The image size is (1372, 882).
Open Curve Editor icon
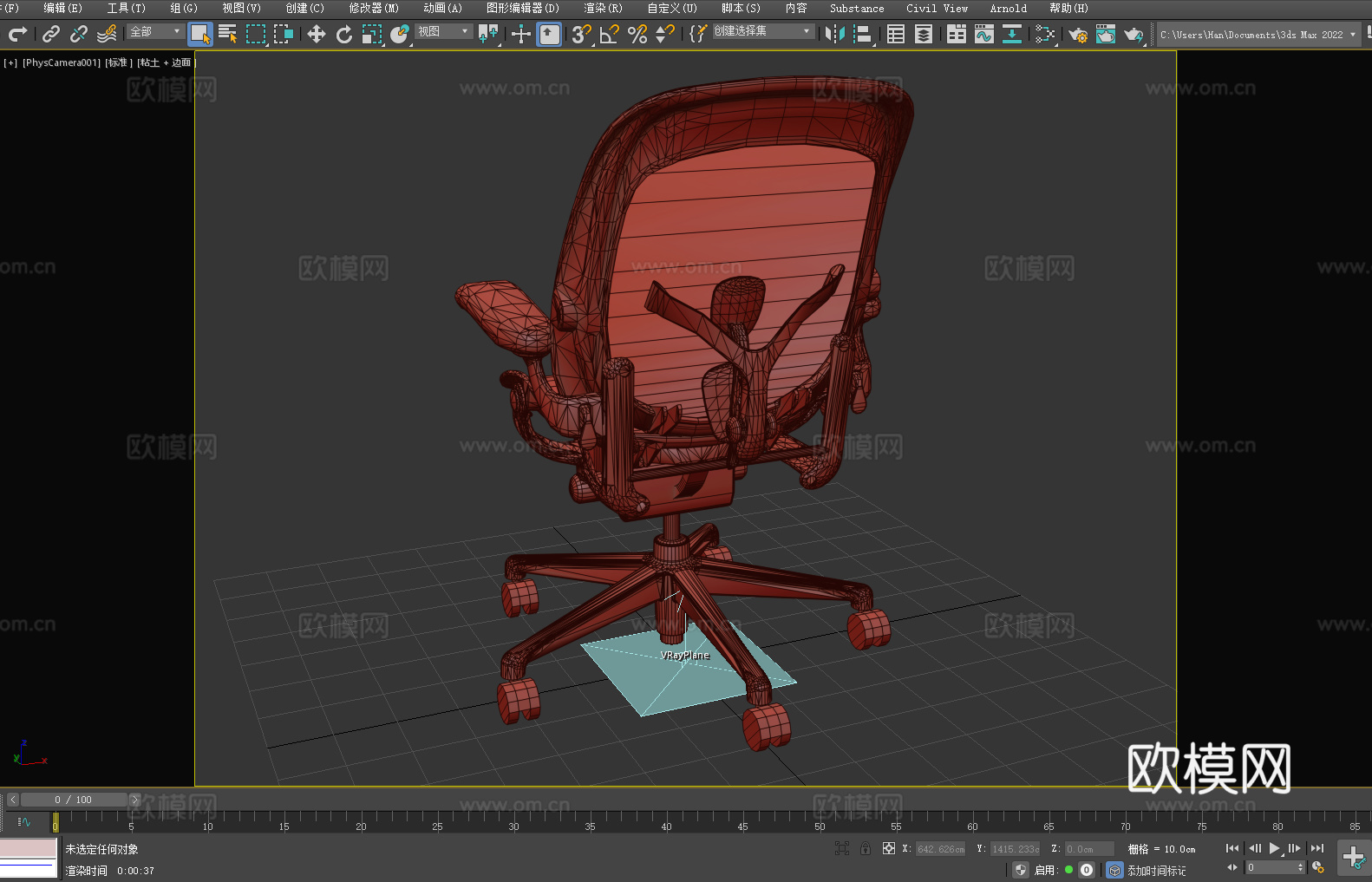[984, 34]
